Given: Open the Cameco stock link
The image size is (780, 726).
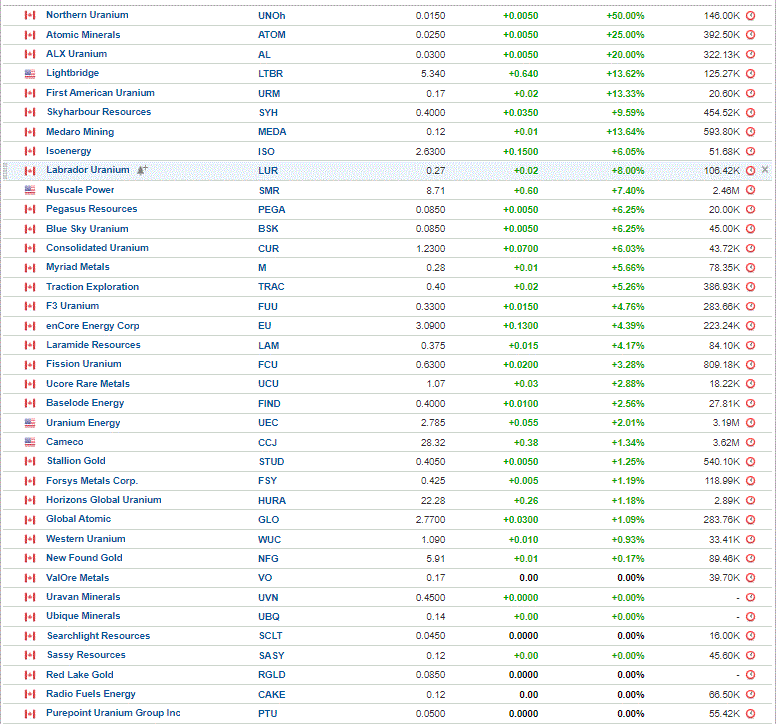Looking at the screenshot, I should coord(65,442).
